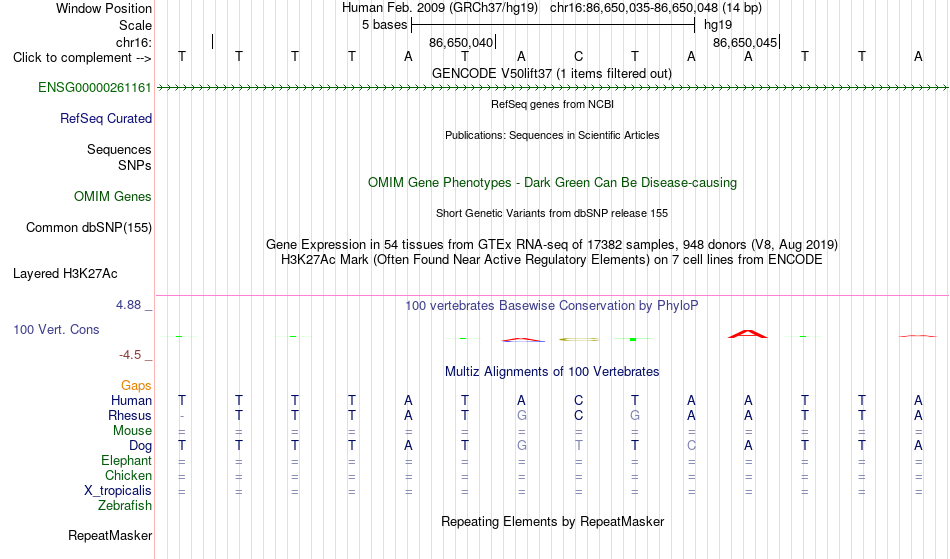Open the Layered H3K27Ac track label

point(65,274)
